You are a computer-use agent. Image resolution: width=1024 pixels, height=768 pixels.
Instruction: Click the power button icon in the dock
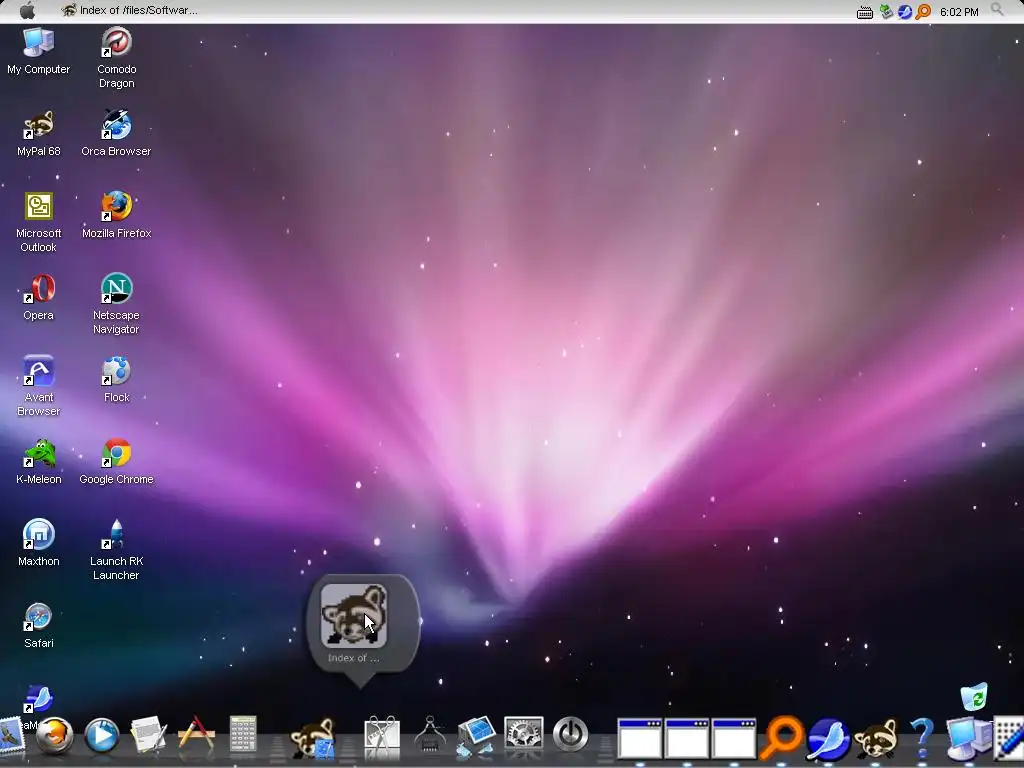pyautogui.click(x=571, y=735)
